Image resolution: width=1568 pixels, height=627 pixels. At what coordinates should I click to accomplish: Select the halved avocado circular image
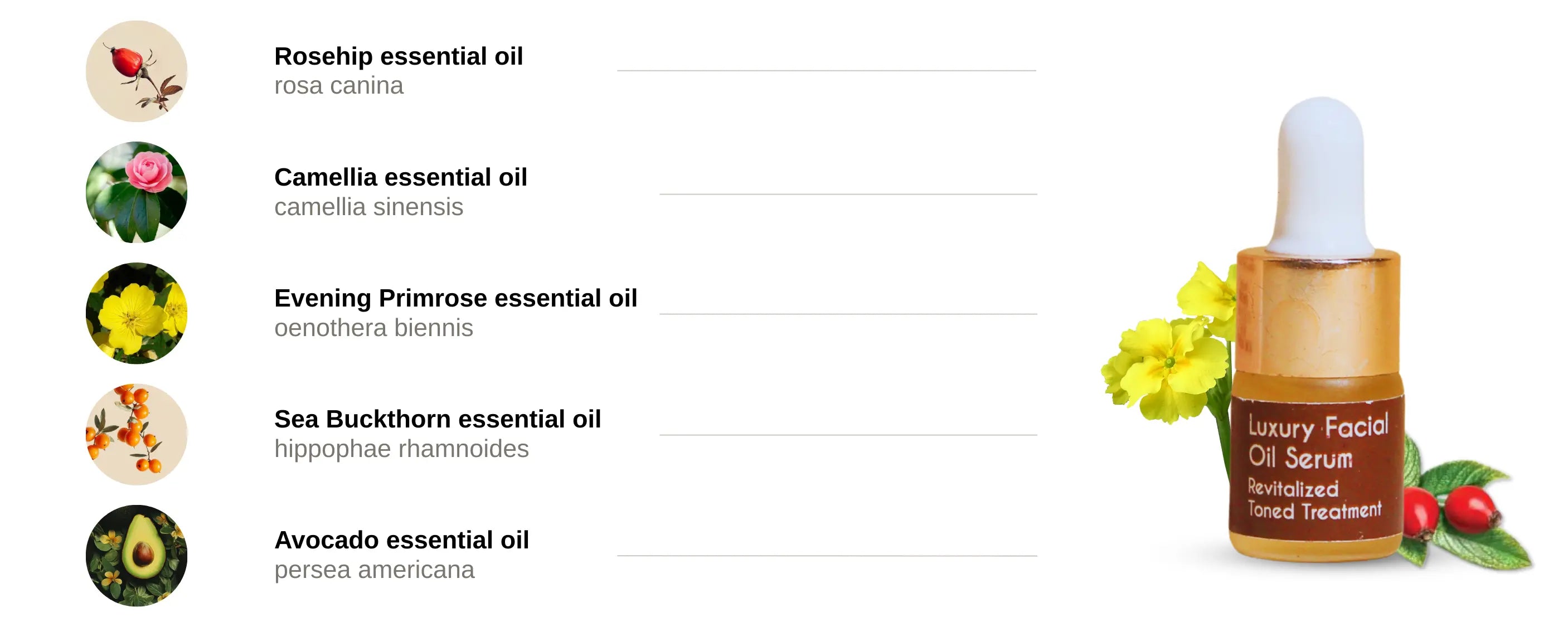click(x=137, y=556)
